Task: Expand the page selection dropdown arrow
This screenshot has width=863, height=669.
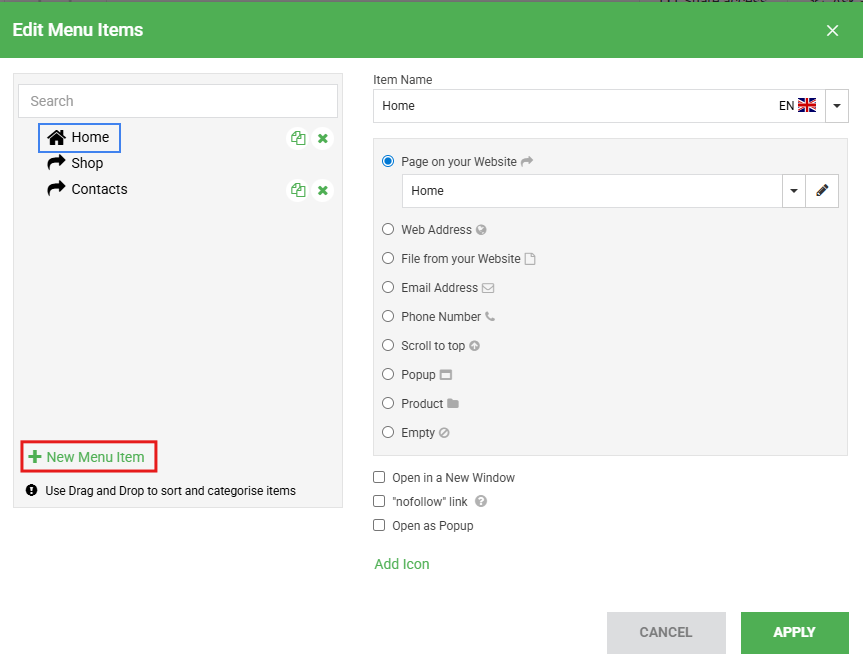Action: point(794,191)
